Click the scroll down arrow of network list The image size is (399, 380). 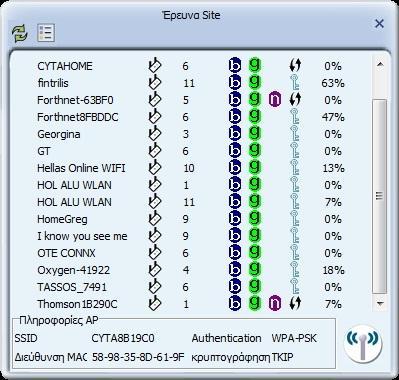[x=380, y=303]
